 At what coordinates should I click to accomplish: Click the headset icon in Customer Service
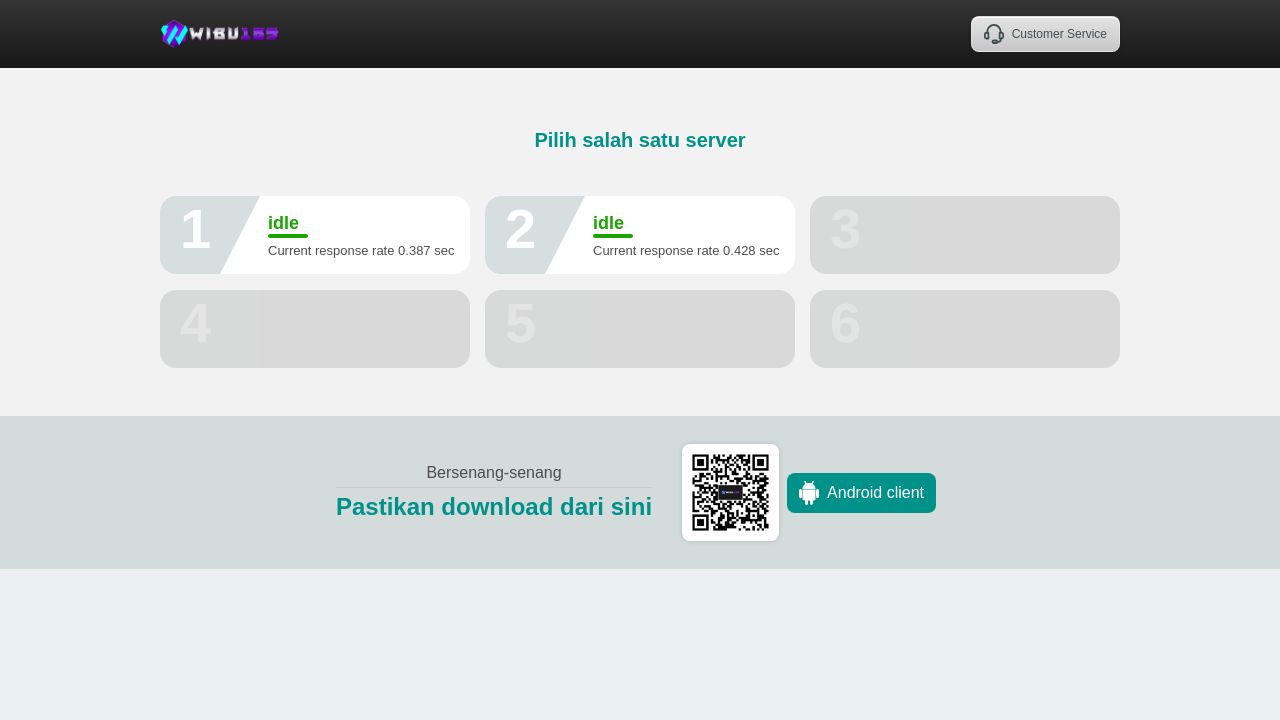(x=994, y=34)
